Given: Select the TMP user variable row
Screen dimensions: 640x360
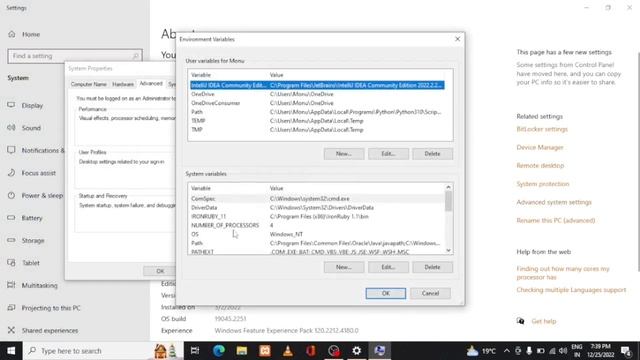Looking at the screenshot, I should coord(317,130).
